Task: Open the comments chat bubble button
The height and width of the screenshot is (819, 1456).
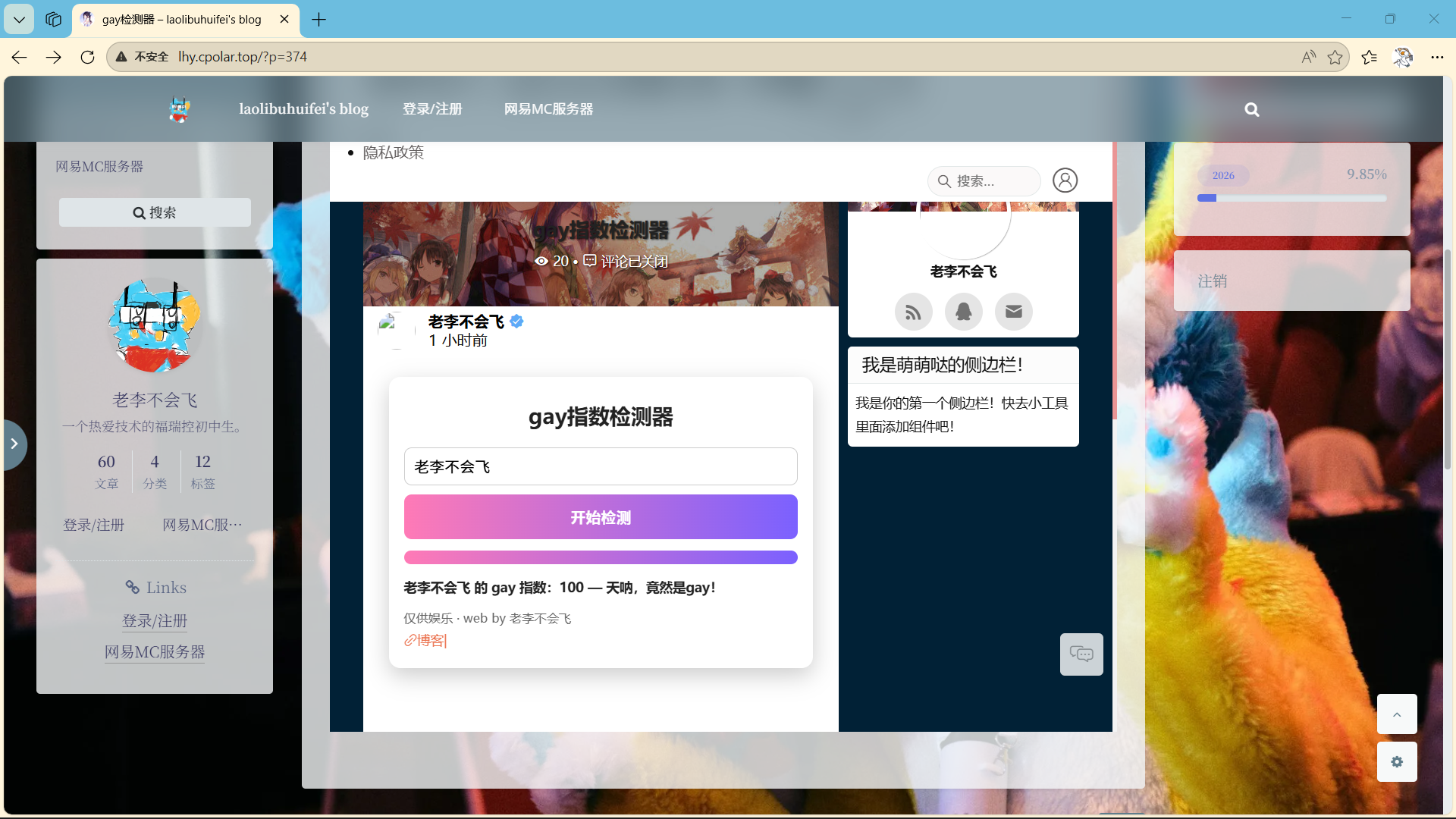Action: (1081, 654)
